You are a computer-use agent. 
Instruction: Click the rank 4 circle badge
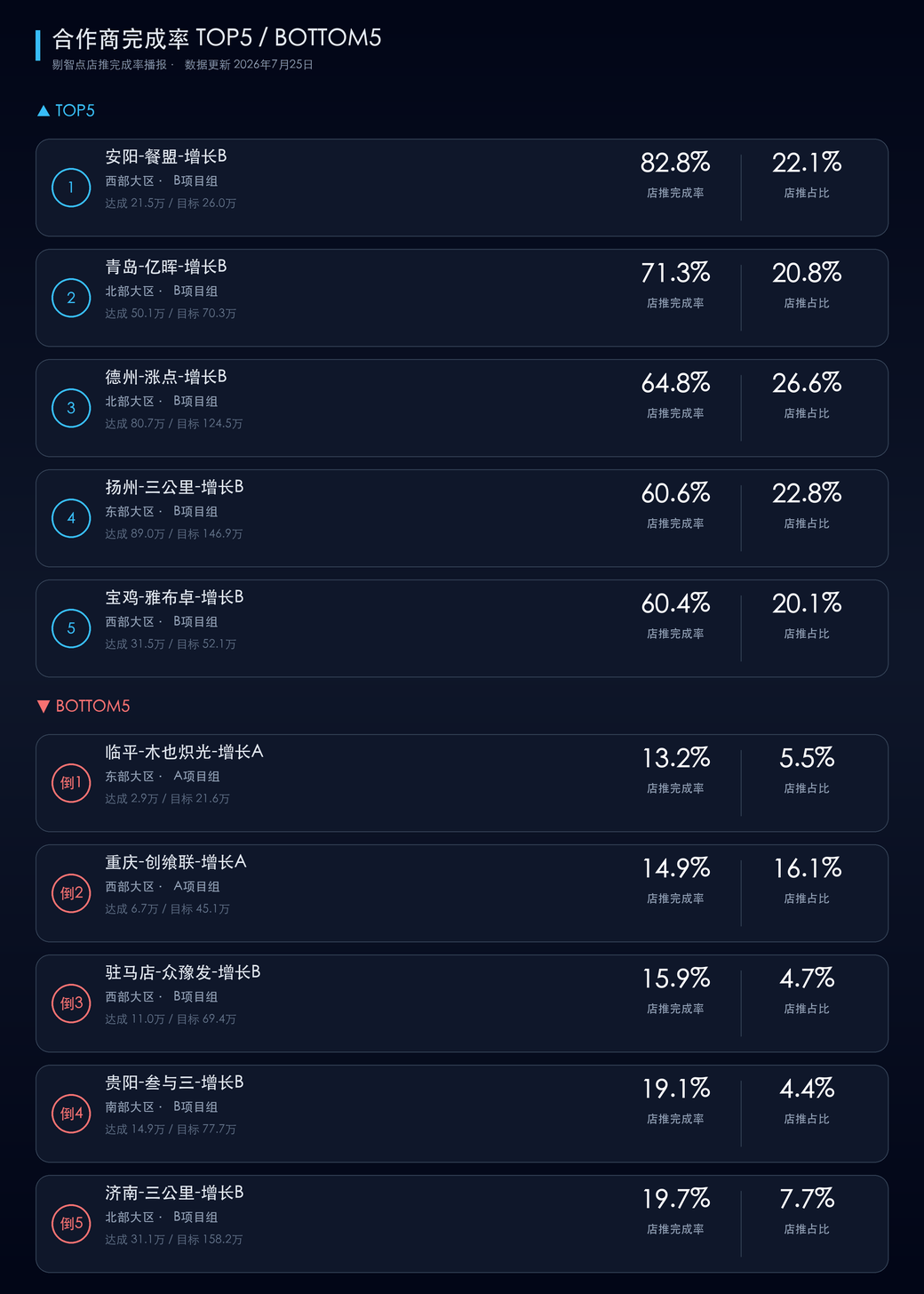(x=71, y=518)
